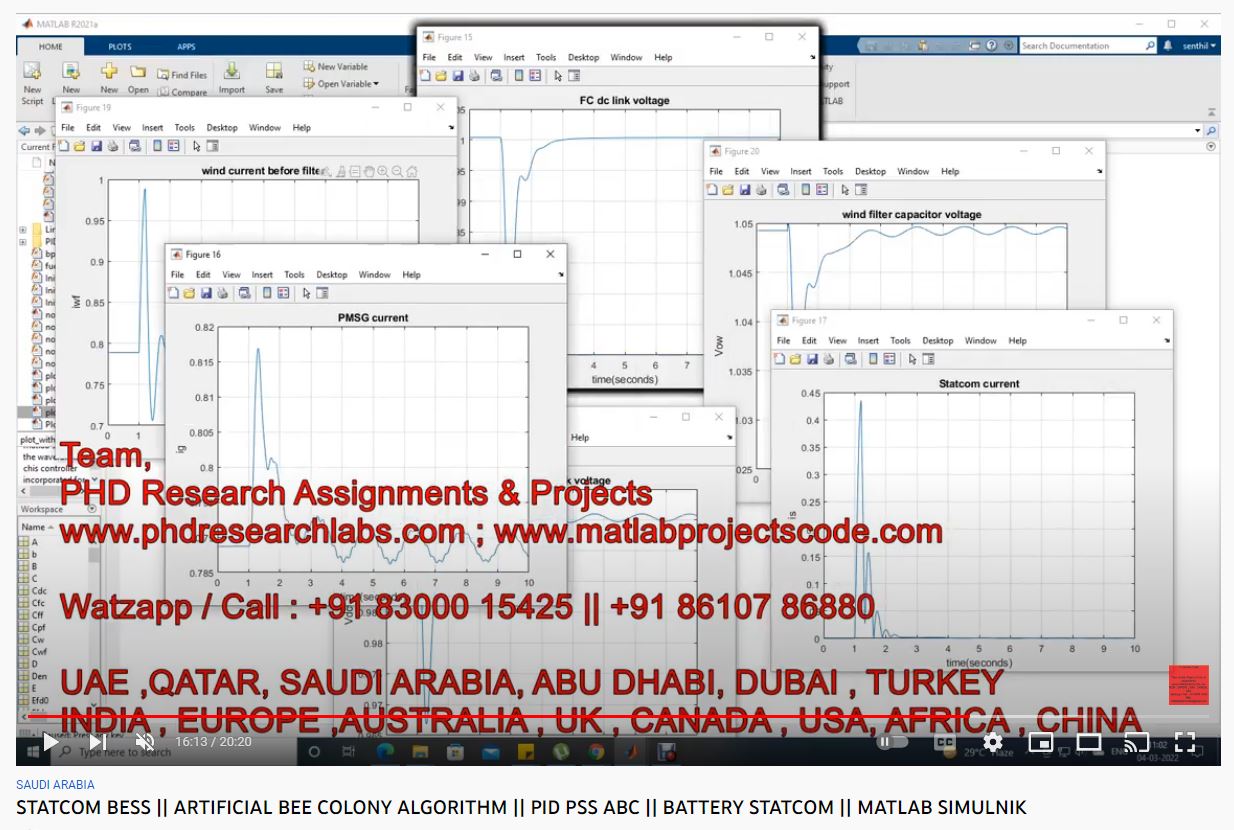
Task: Toggle the autoplay switch
Action: click(890, 742)
